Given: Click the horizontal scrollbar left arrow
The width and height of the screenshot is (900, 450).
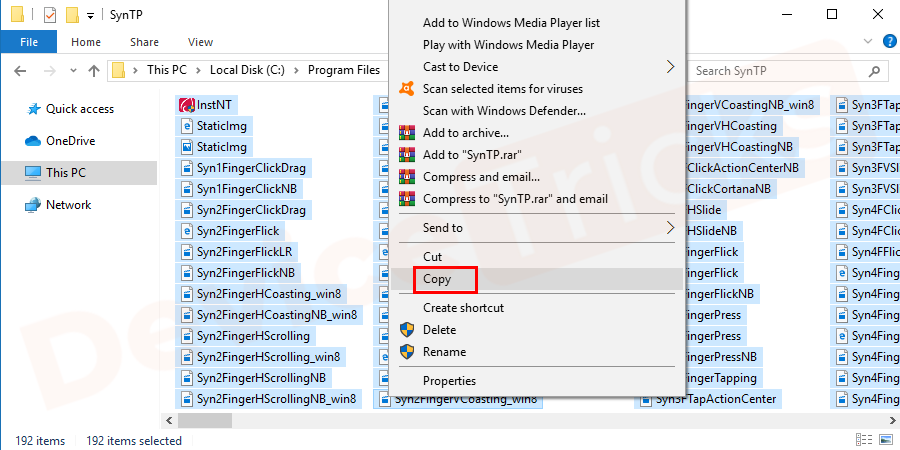Looking at the screenshot, I should point(169,421).
